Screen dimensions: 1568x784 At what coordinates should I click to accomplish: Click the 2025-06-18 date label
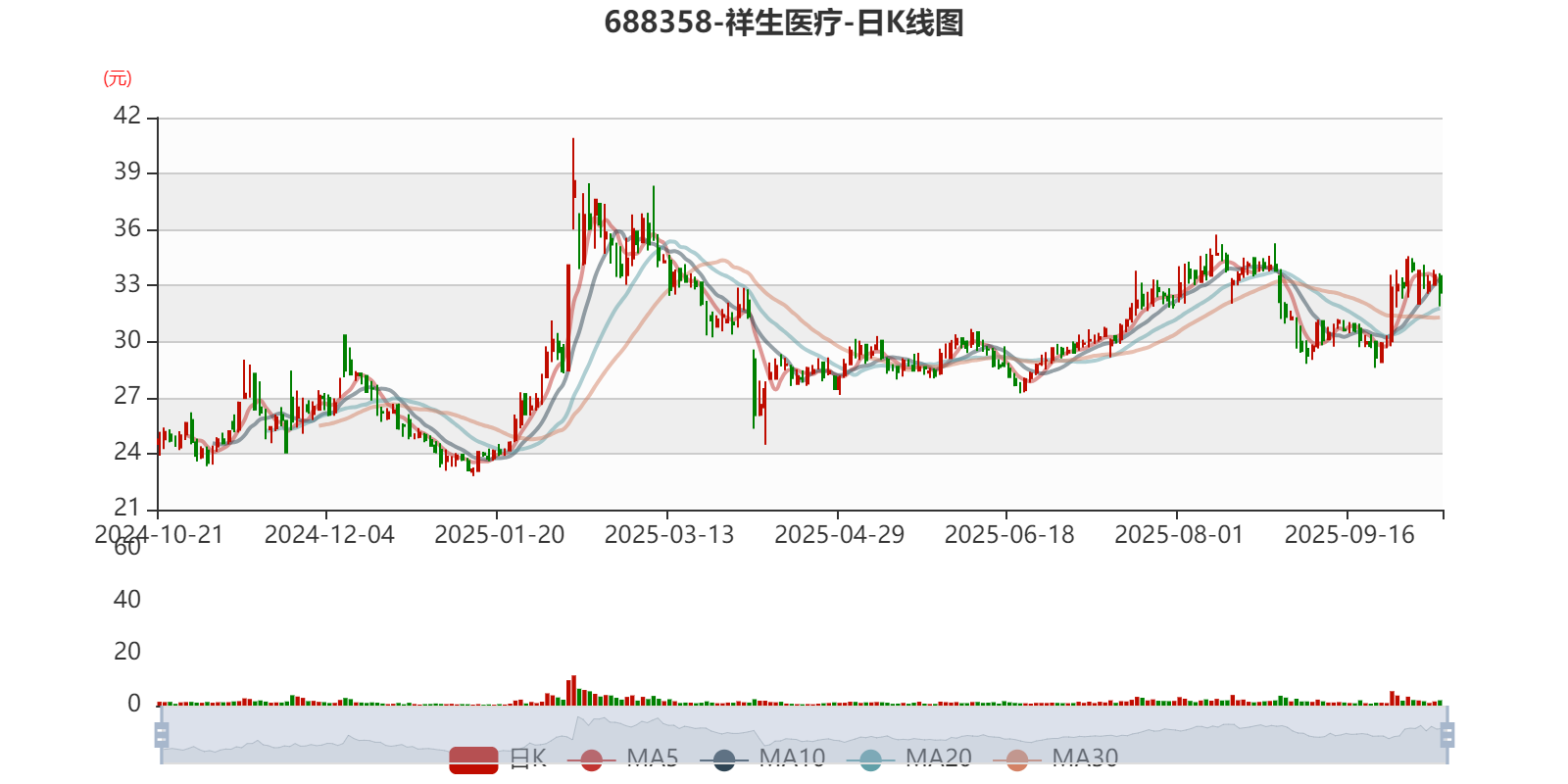coord(1009,534)
